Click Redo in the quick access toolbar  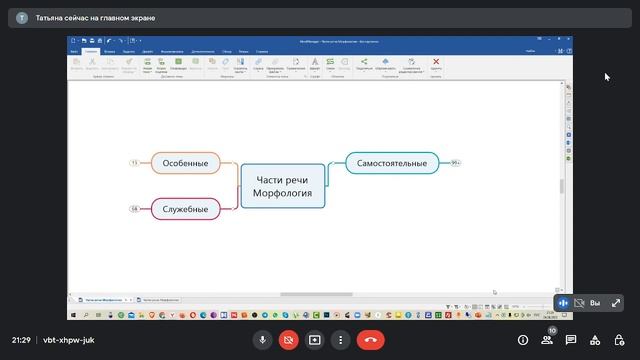point(120,41)
